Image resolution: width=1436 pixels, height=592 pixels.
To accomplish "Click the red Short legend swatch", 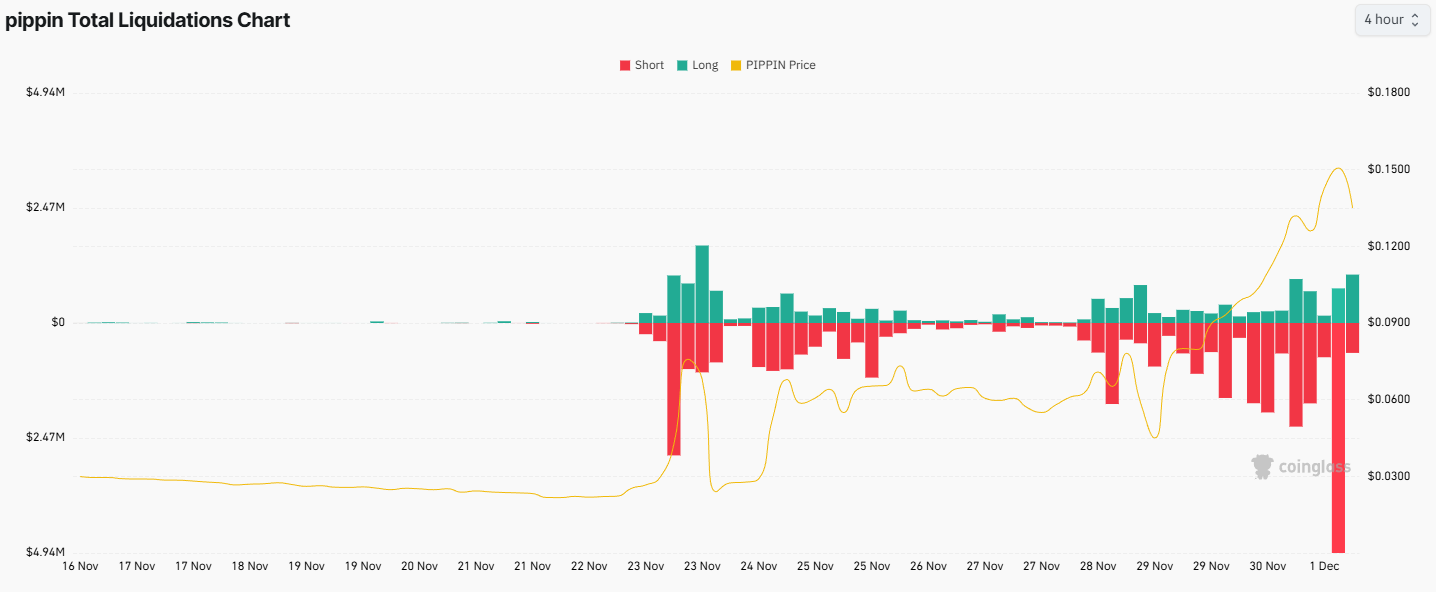I will point(624,64).
